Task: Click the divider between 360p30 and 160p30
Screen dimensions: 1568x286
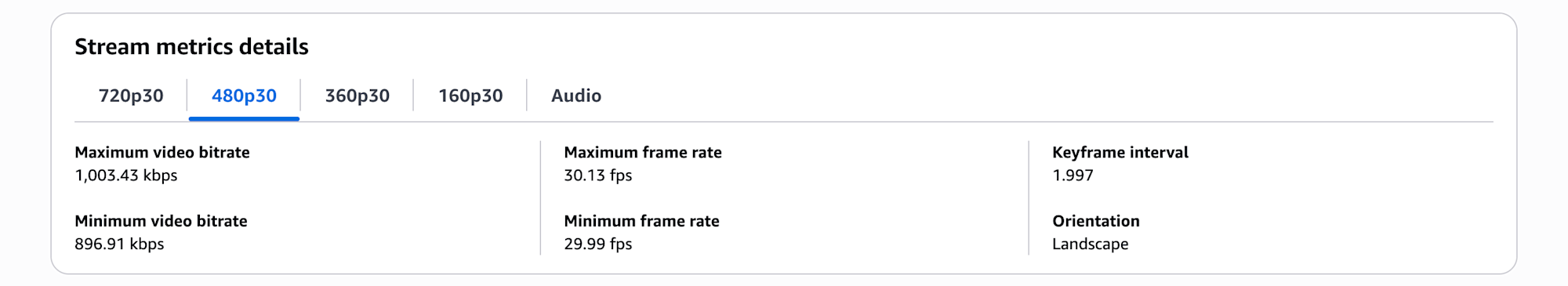Action: (413, 96)
